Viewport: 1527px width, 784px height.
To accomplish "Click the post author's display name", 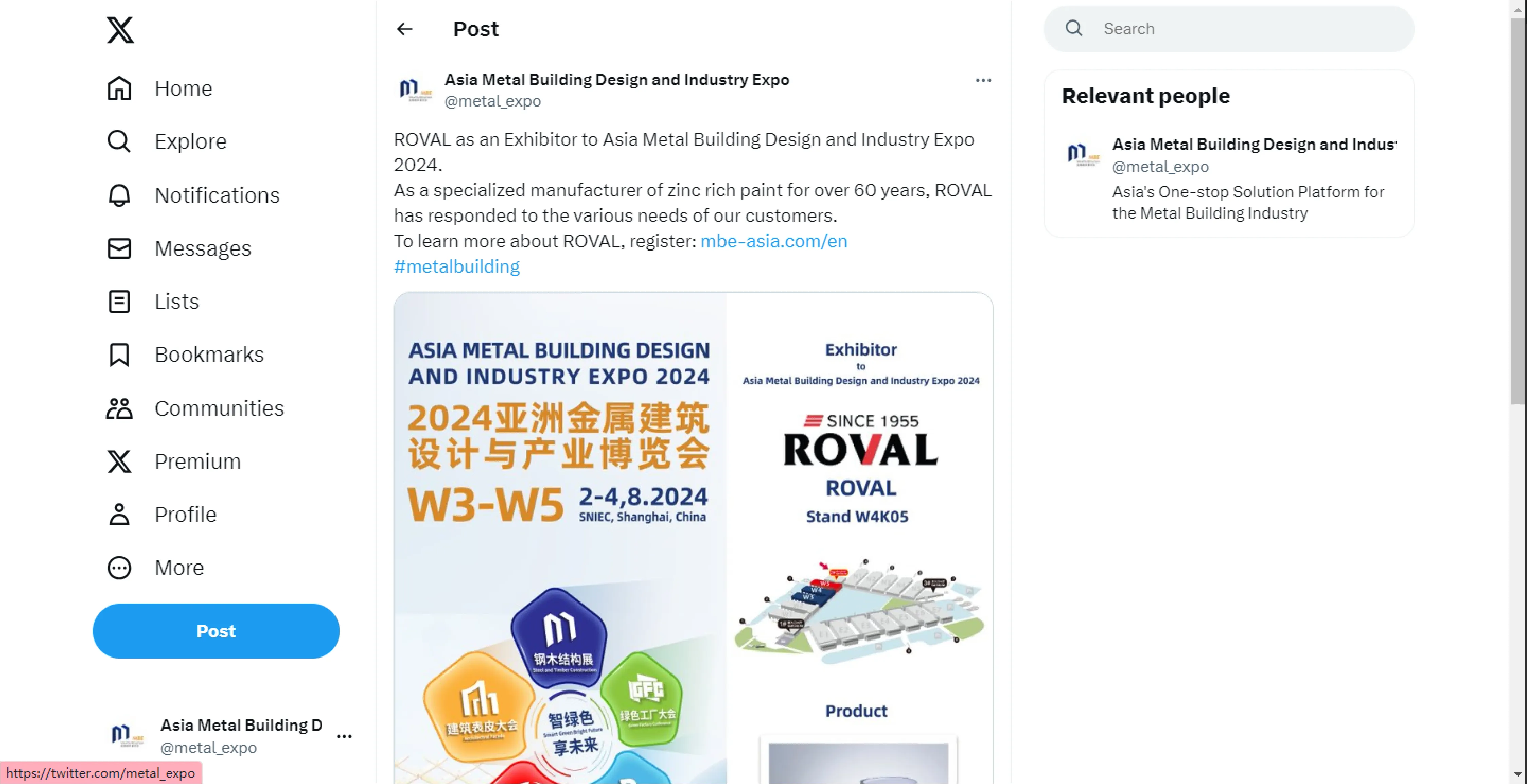I will 617,79.
